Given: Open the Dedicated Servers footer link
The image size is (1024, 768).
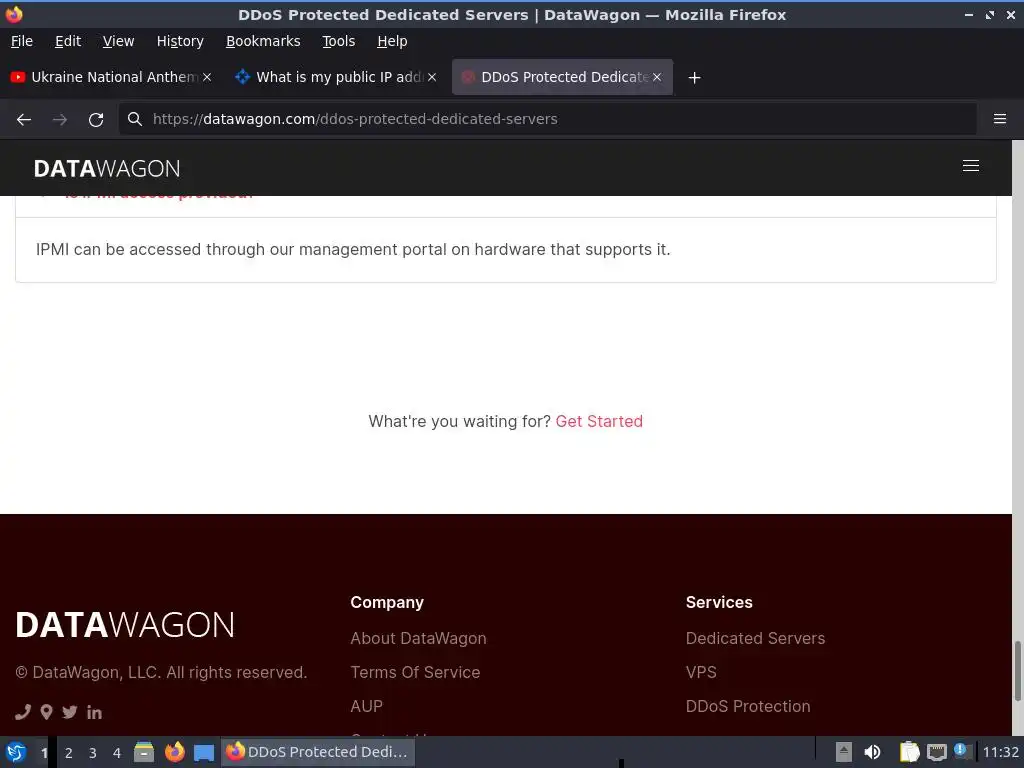Looking at the screenshot, I should pos(755,638).
